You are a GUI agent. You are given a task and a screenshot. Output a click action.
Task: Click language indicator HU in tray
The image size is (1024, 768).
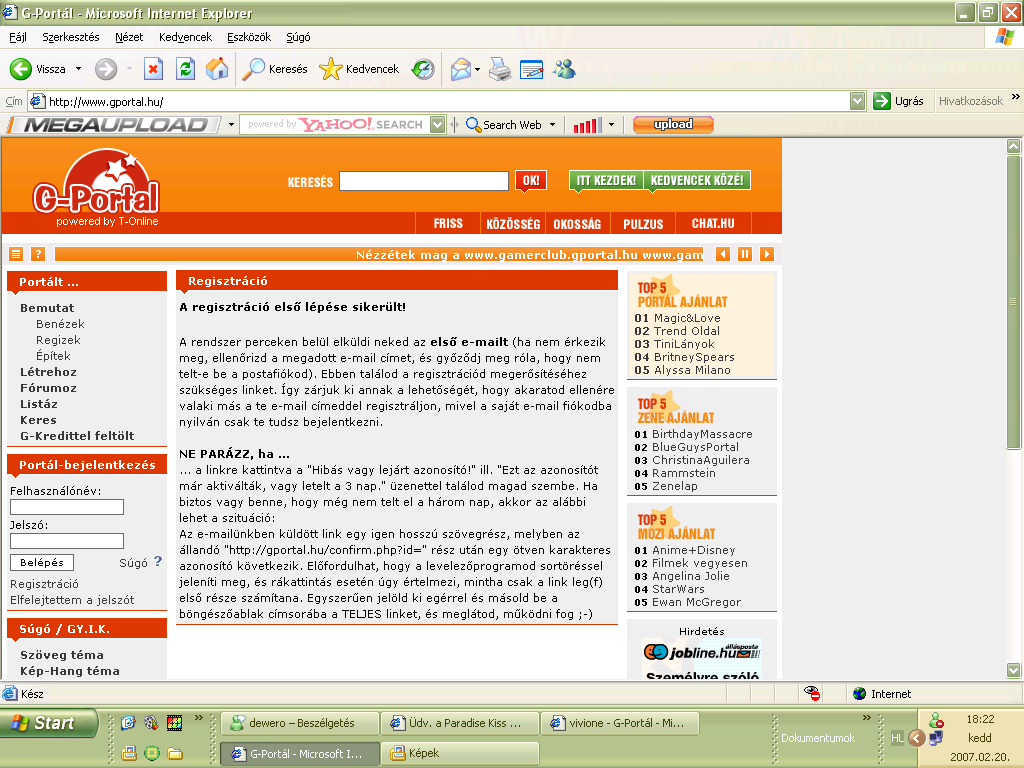tap(897, 738)
